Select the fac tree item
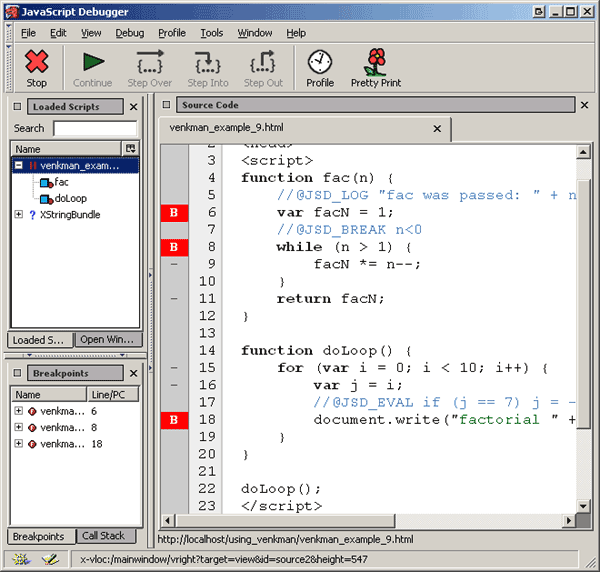 pyautogui.click(x=61, y=182)
